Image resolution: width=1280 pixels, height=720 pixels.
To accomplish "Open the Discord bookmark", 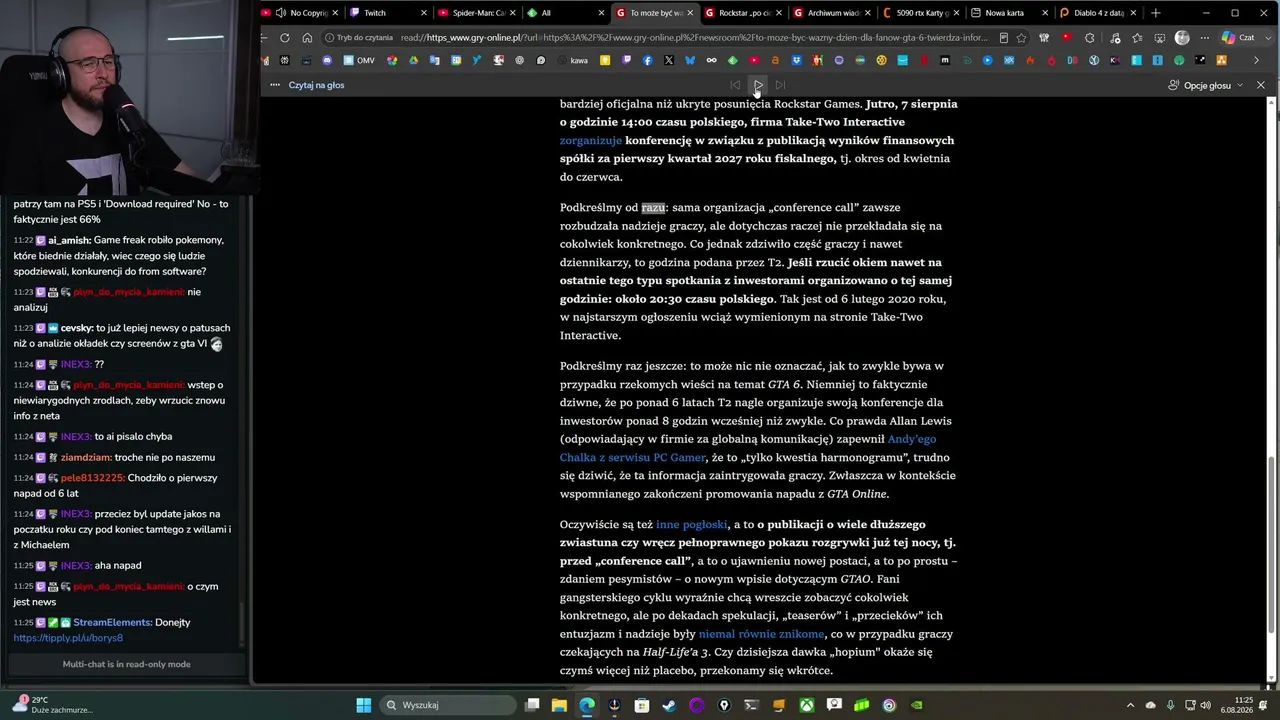I will click(x=327, y=60).
